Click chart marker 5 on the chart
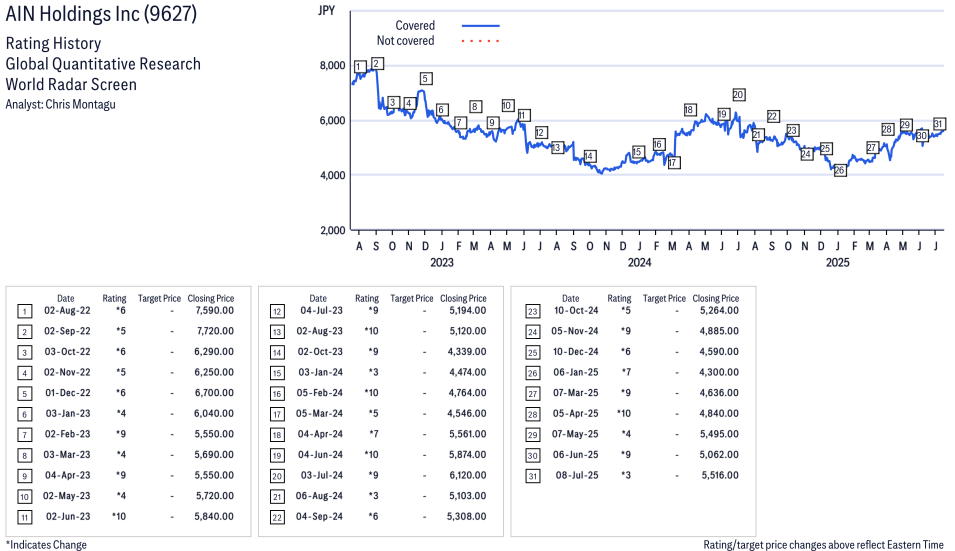The image size is (955, 551). 426,79
